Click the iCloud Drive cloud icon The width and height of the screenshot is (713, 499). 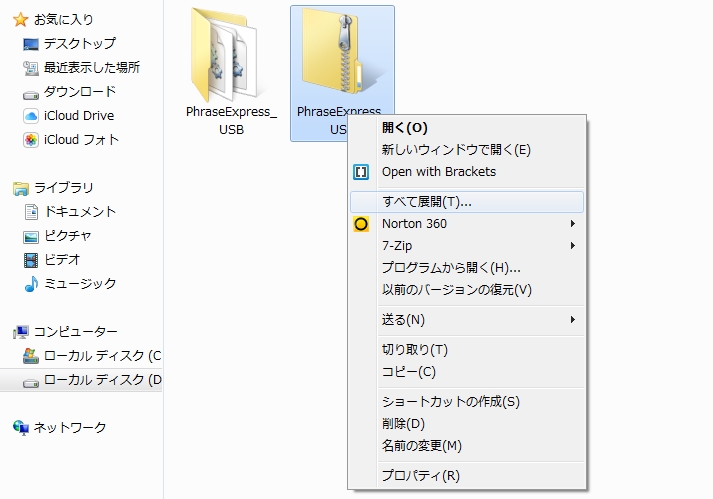click(x=31, y=116)
